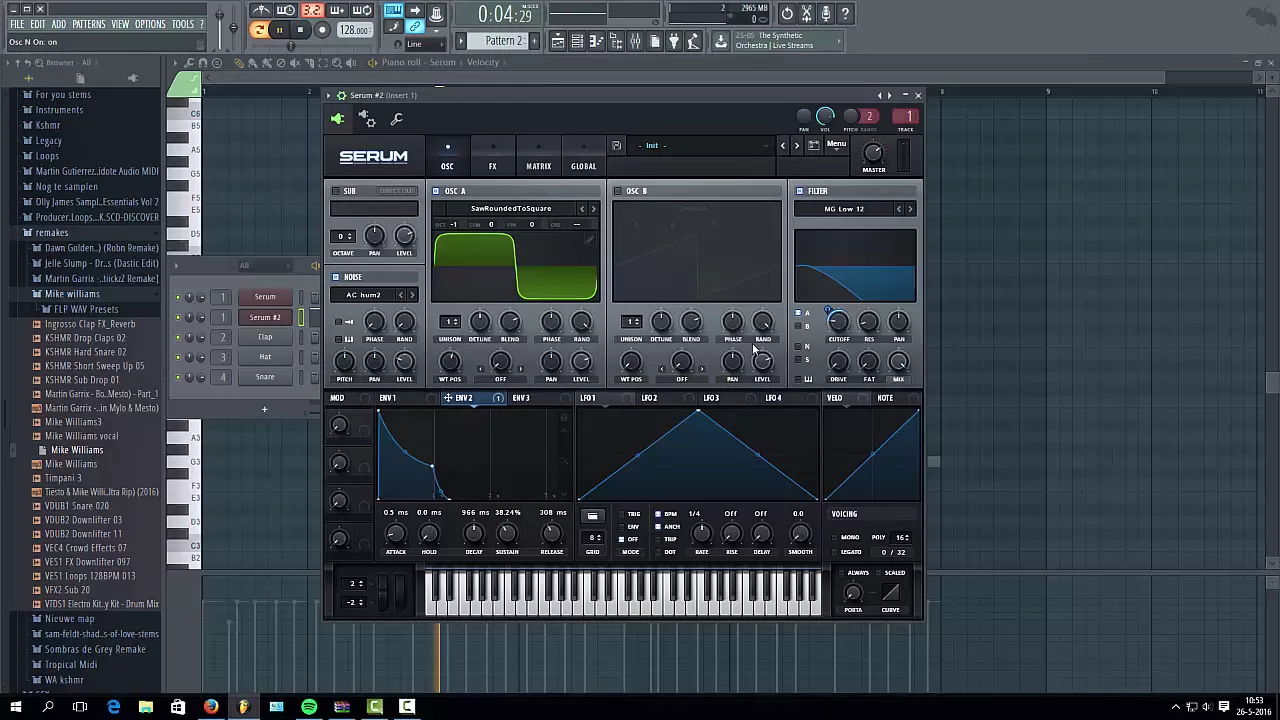Click the microphone recording icon in toolbar
This screenshot has height=720, width=1280.
point(826,13)
